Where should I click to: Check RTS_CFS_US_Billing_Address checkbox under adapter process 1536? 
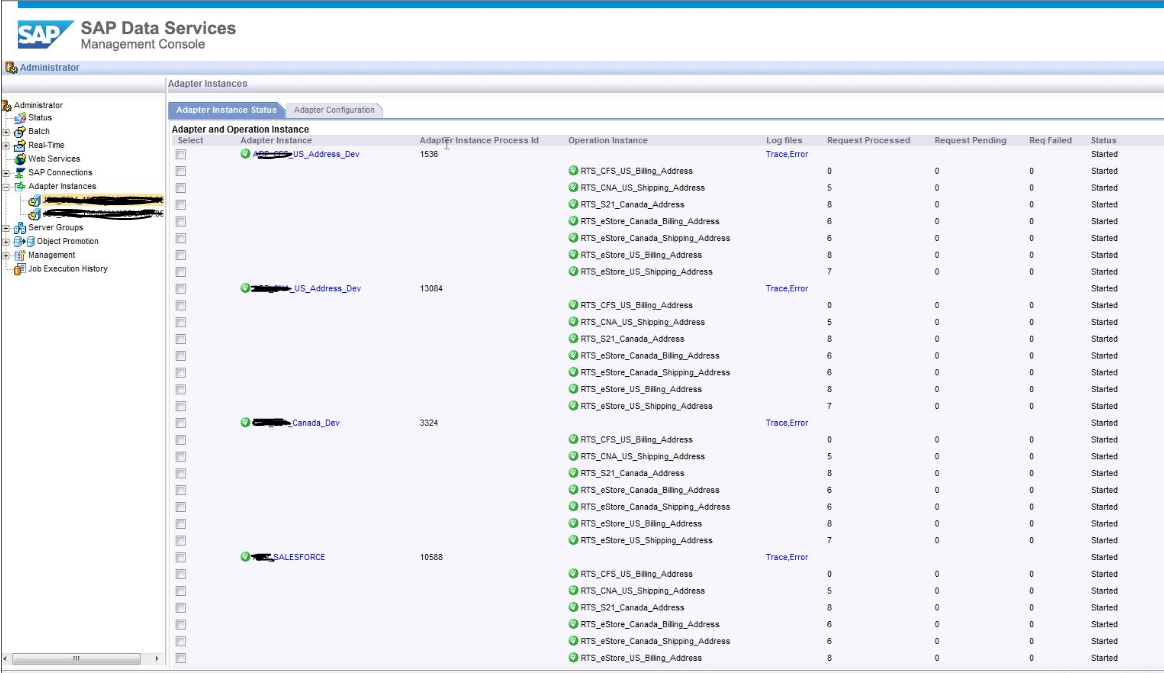(180, 171)
